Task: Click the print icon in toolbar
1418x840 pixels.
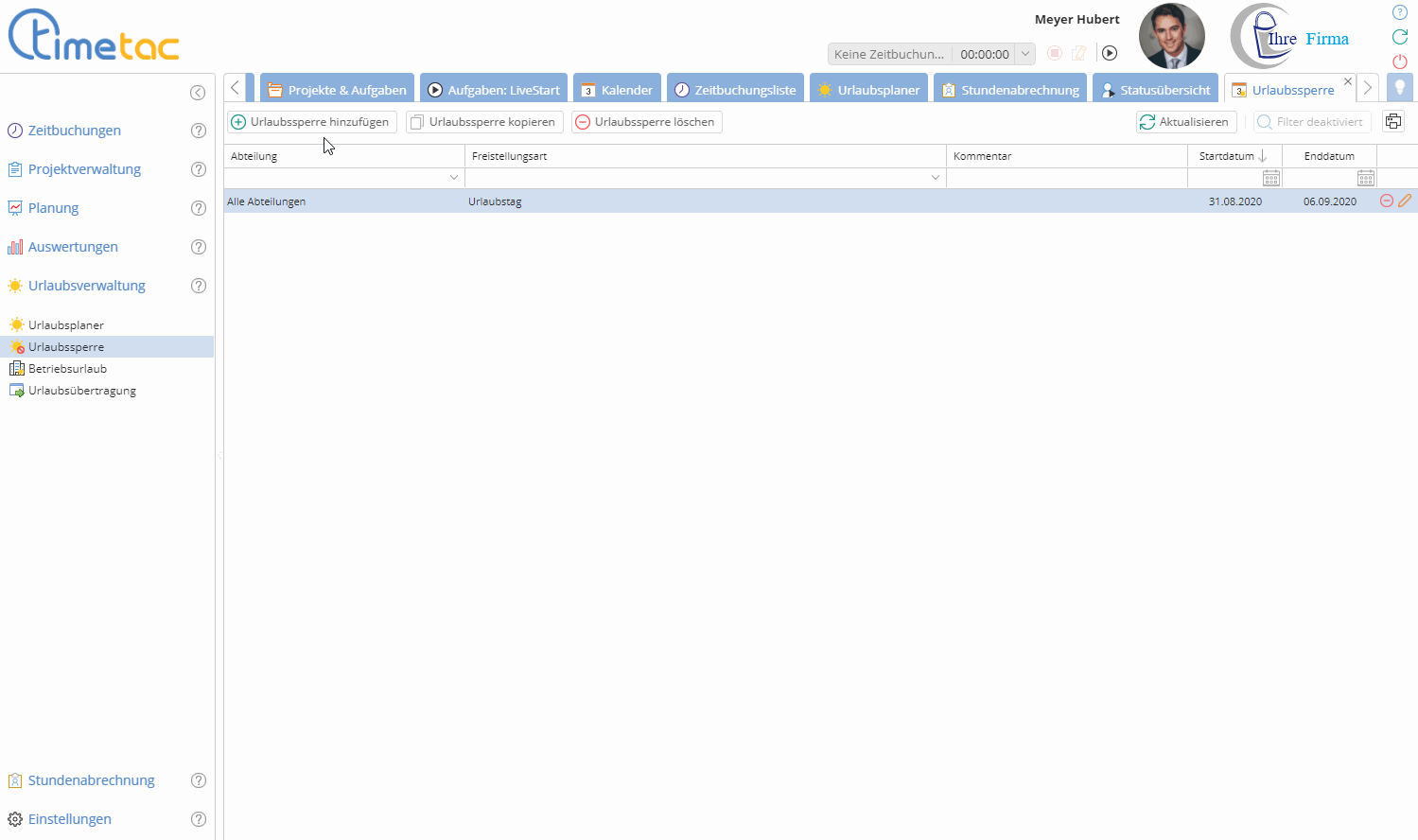Action: (1393, 121)
